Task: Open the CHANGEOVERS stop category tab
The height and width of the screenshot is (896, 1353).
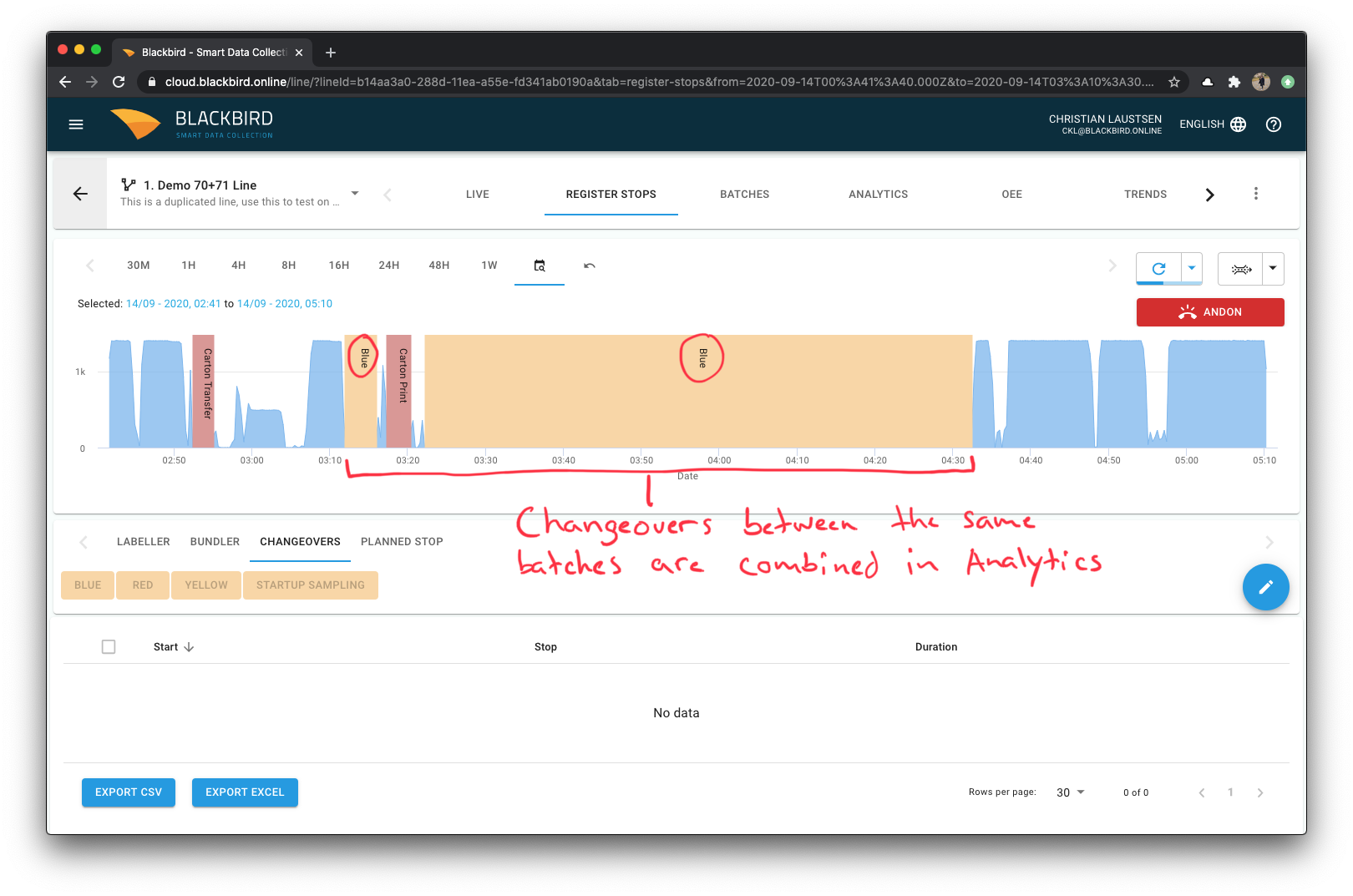Action: pyautogui.click(x=300, y=542)
